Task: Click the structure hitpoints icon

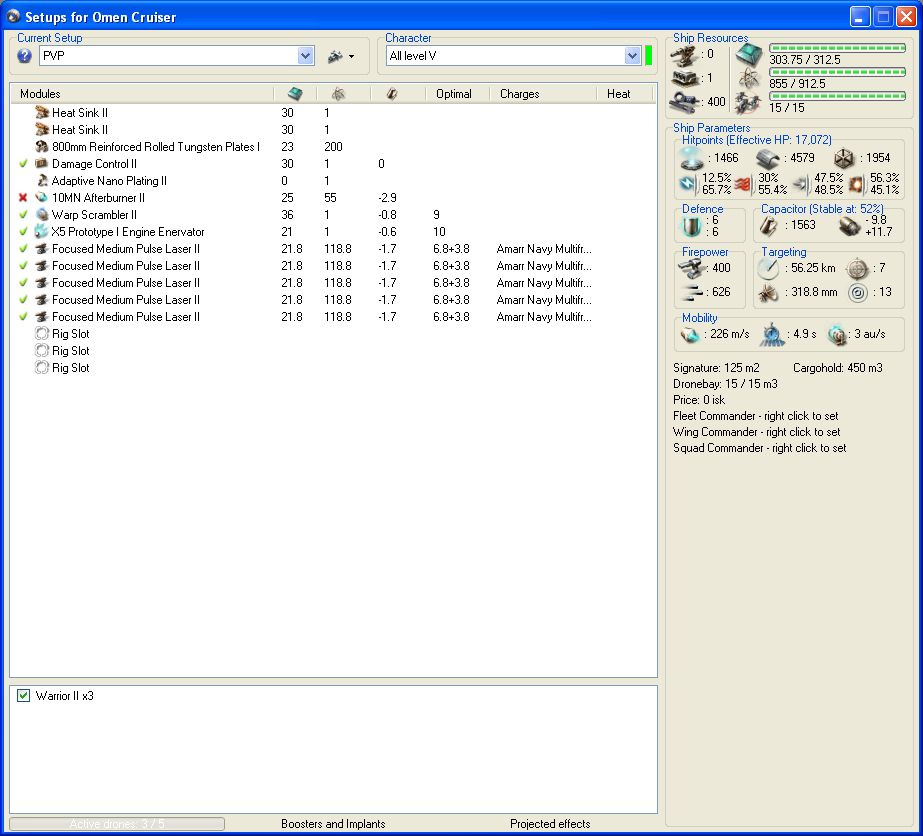Action: 844,158
